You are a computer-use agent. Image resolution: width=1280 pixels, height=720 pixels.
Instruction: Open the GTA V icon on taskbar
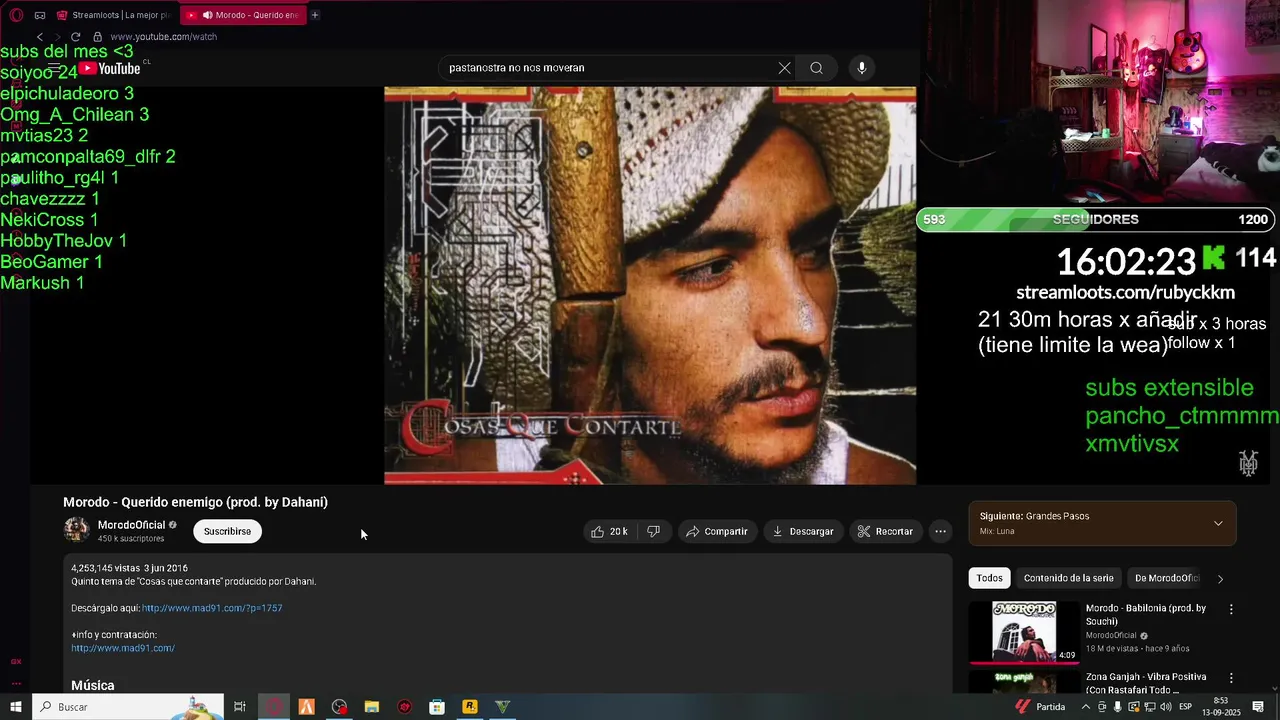point(502,707)
